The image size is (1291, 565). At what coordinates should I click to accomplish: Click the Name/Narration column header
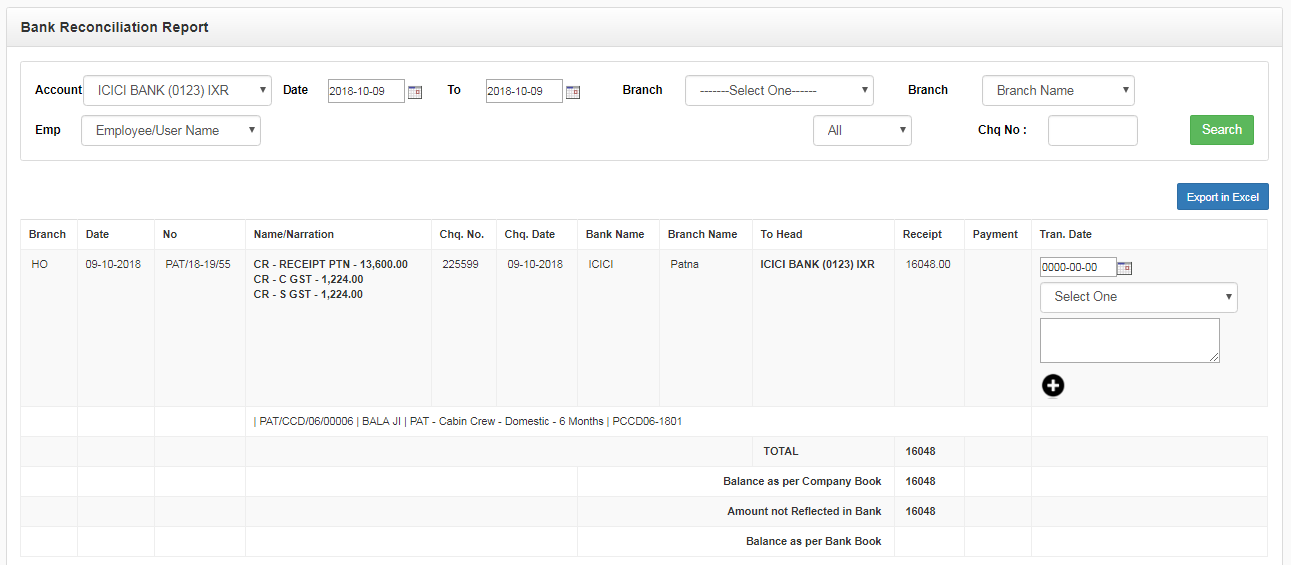click(x=294, y=234)
